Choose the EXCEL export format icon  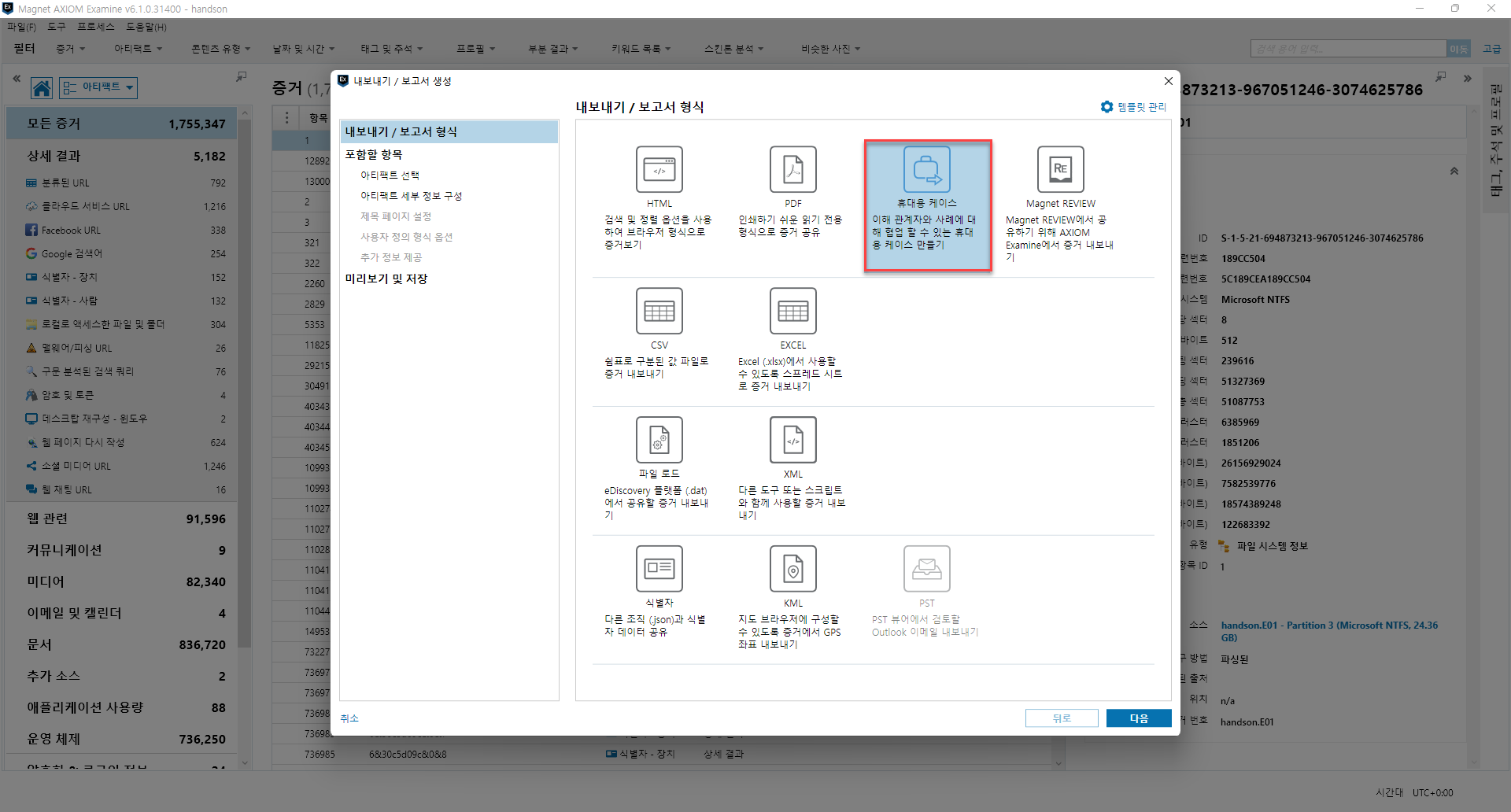792,311
